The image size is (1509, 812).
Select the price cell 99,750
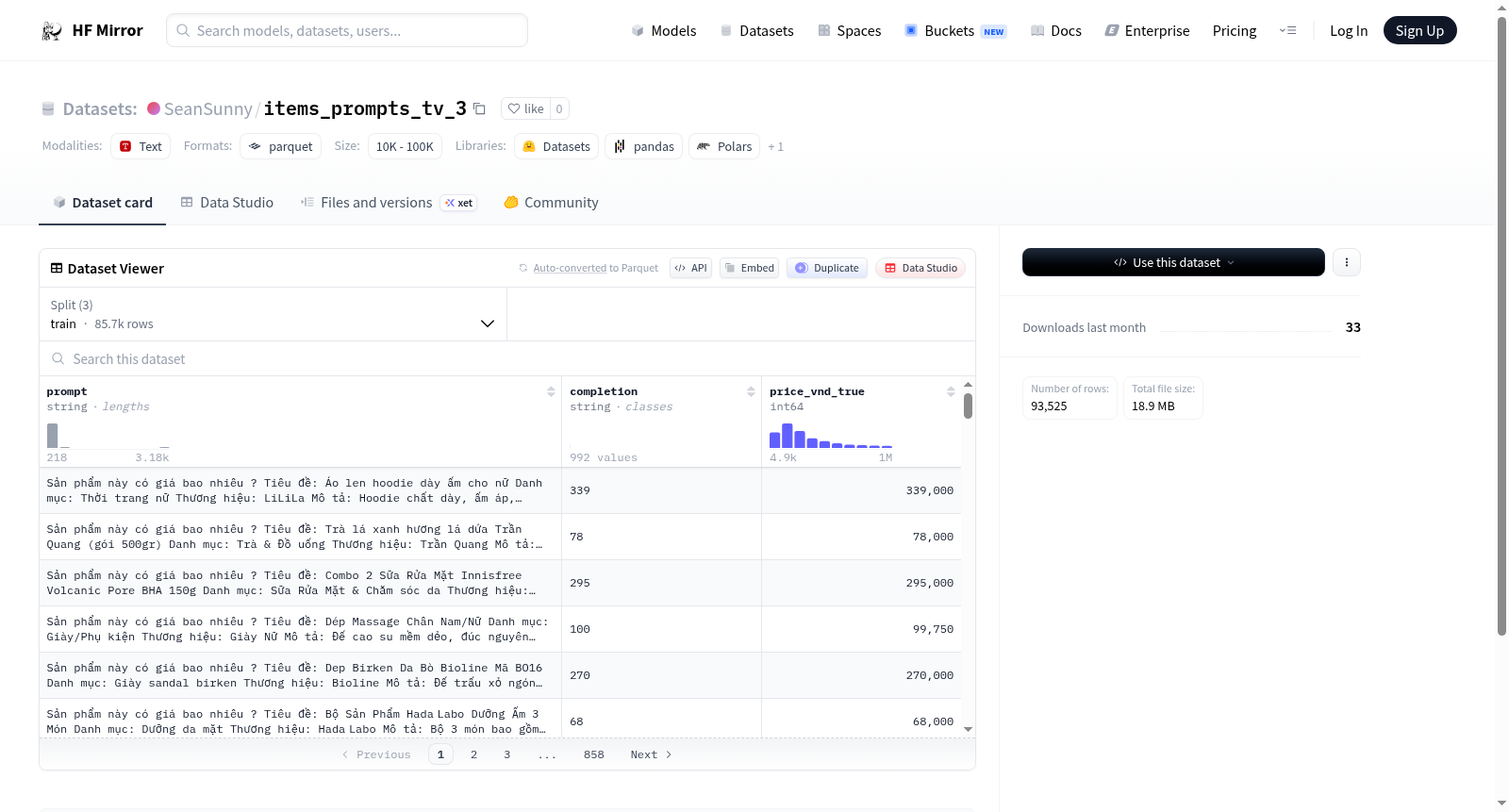point(861,629)
